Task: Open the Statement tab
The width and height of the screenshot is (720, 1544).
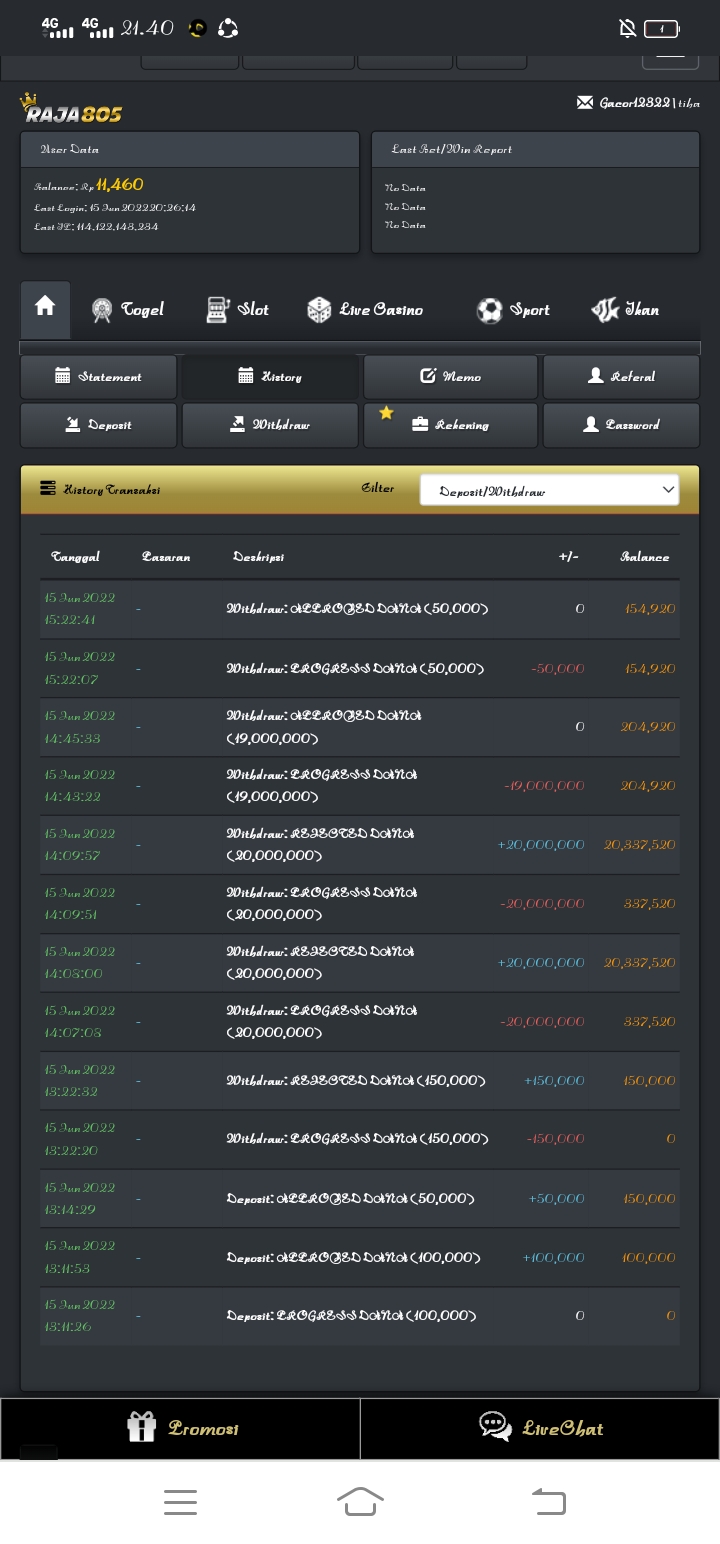Action: coord(98,377)
